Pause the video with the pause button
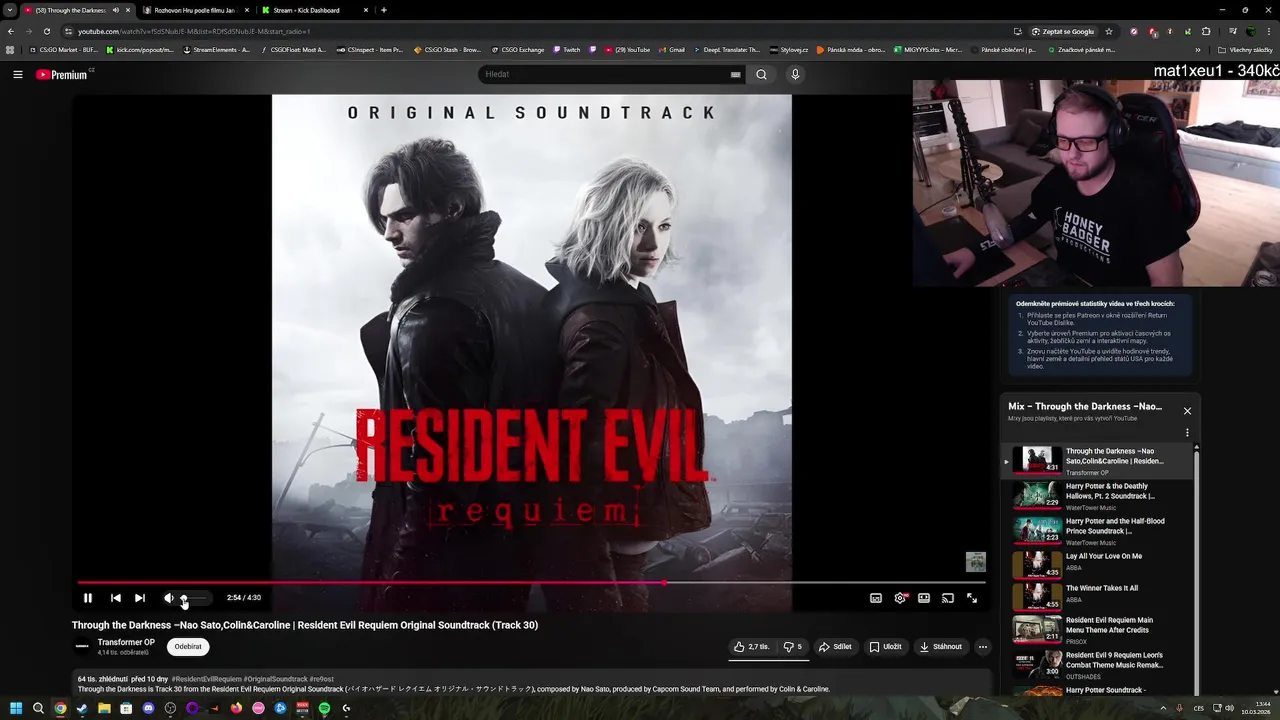The image size is (1280, 720). pos(88,598)
